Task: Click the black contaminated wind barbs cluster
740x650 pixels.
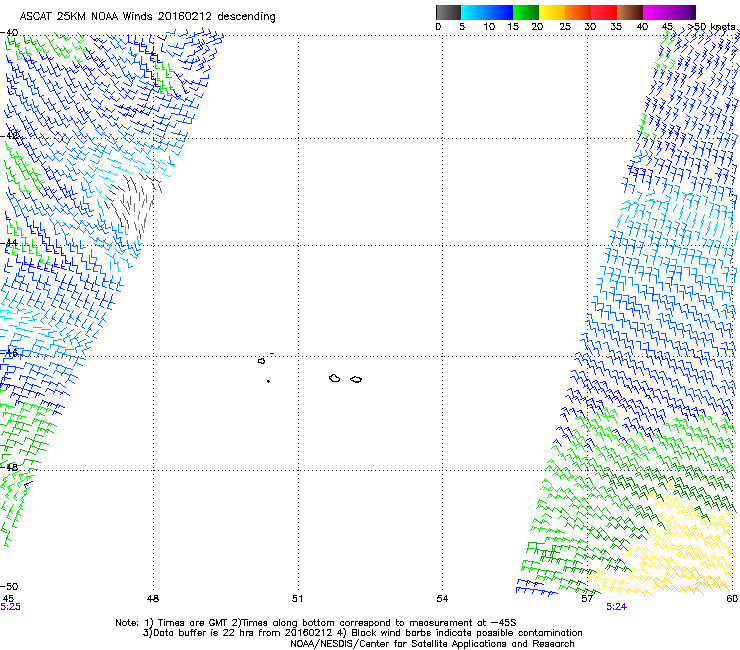Action: pyautogui.click(x=133, y=204)
